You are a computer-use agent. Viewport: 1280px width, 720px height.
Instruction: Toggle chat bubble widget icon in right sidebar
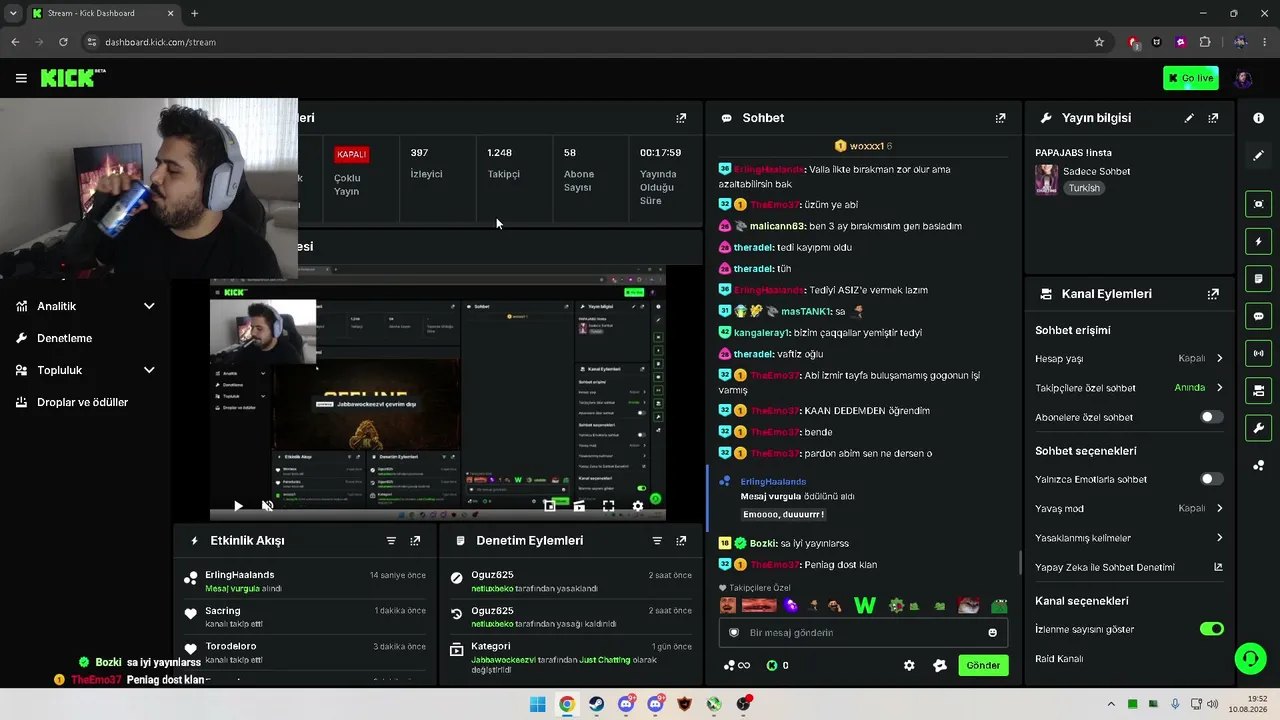click(1258, 316)
